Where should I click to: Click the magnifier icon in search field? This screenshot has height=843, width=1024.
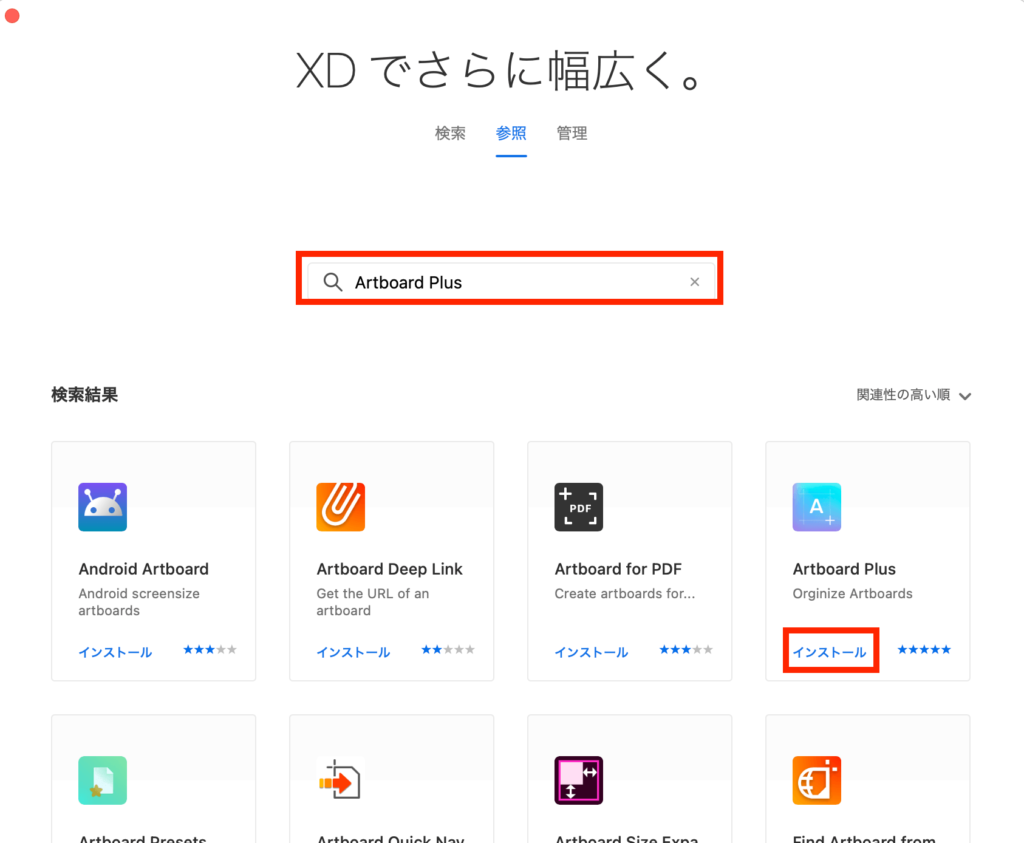tap(333, 282)
